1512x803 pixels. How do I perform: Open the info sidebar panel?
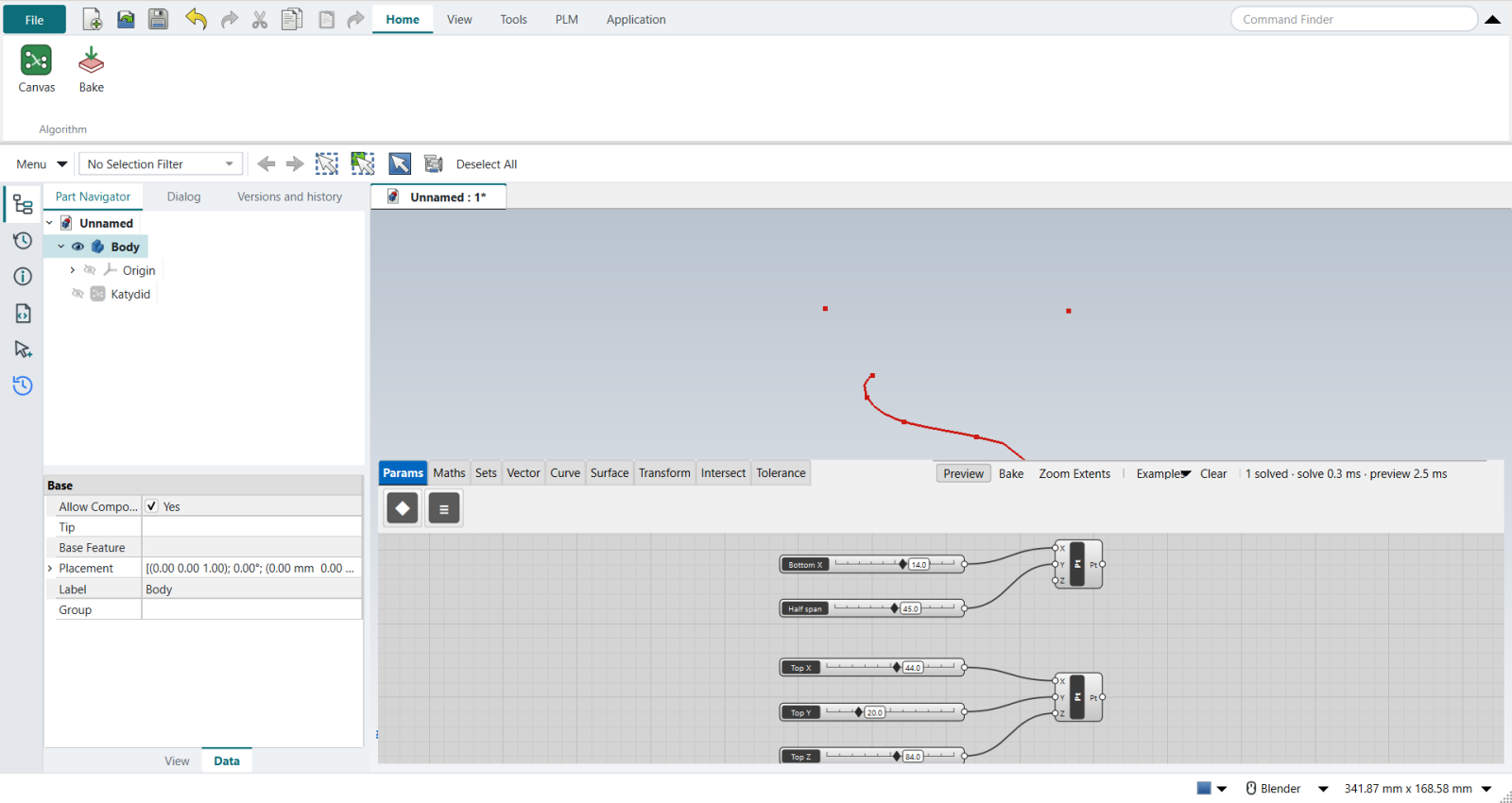pyautogui.click(x=23, y=276)
